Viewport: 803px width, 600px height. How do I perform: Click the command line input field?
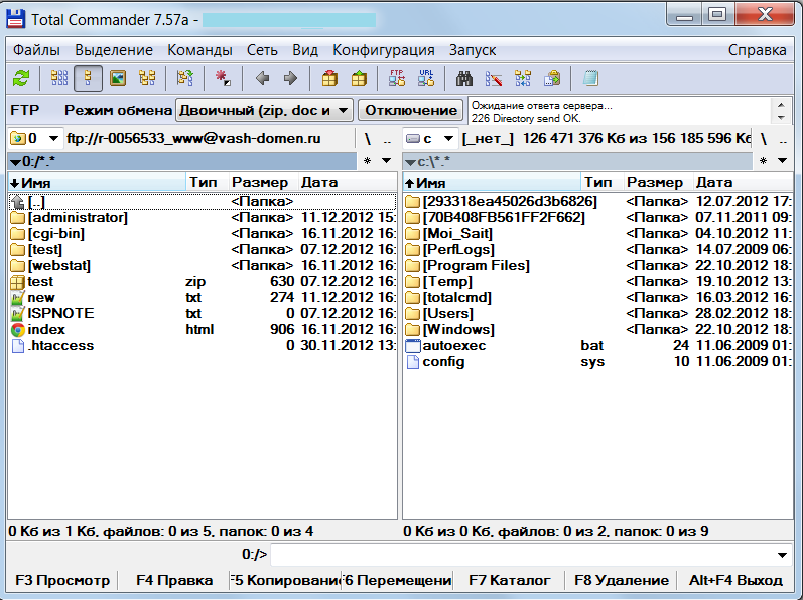click(520, 555)
